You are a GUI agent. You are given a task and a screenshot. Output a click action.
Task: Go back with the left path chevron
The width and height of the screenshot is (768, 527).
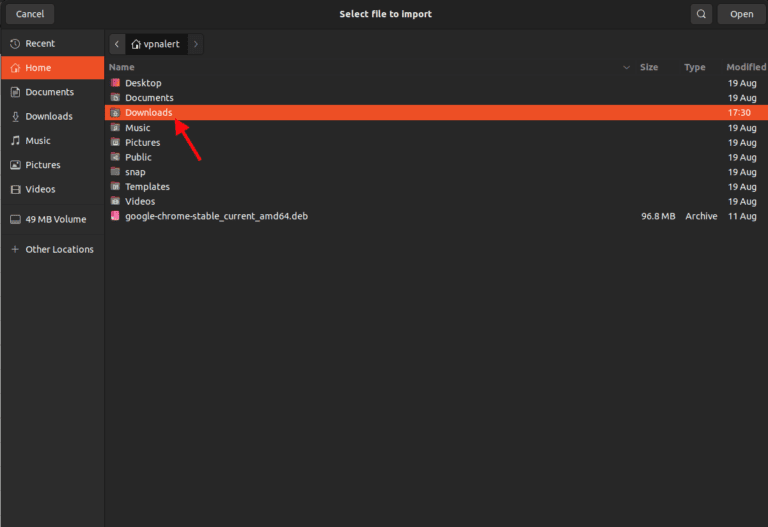click(x=117, y=44)
